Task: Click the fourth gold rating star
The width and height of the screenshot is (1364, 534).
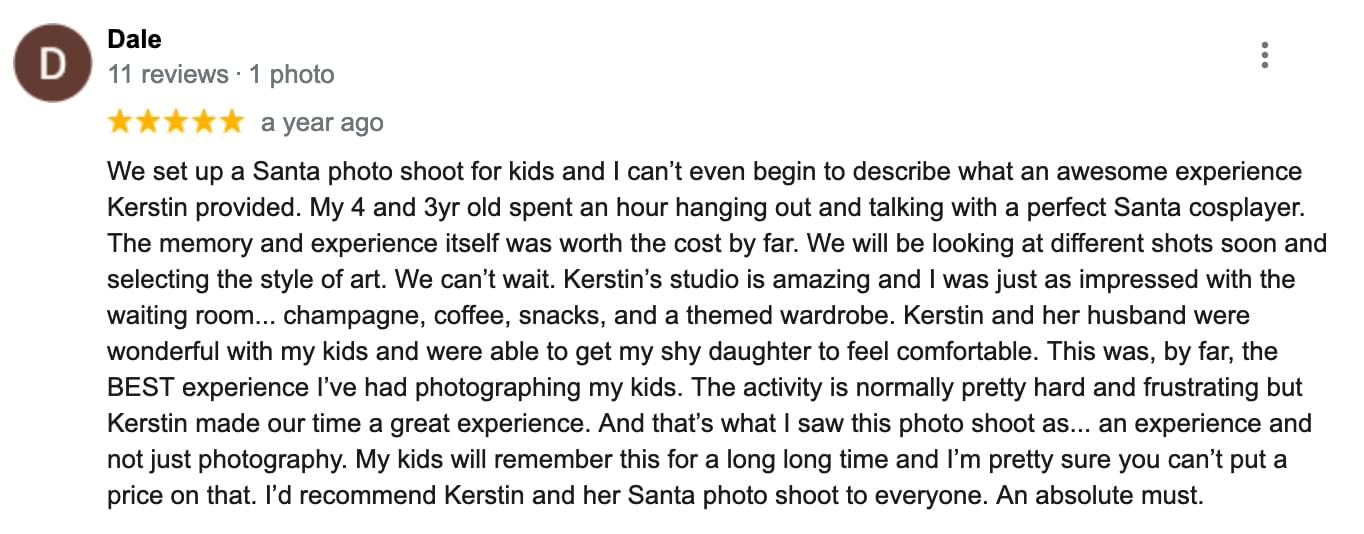Action: [x=203, y=122]
